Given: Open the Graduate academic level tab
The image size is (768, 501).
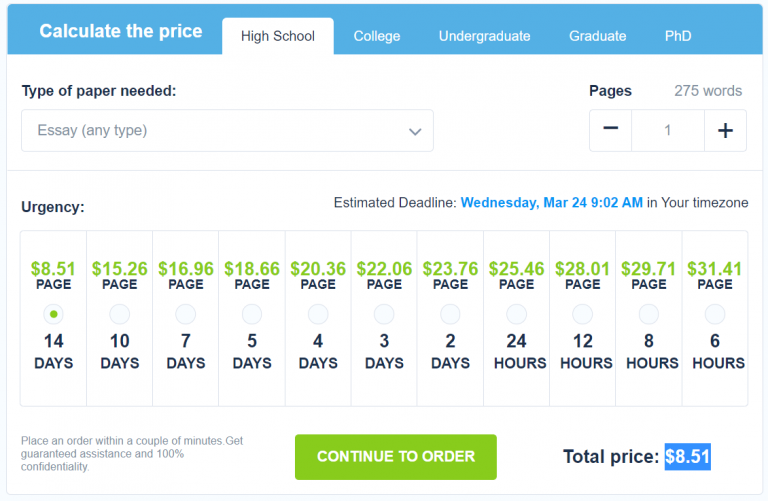Looking at the screenshot, I should point(598,36).
